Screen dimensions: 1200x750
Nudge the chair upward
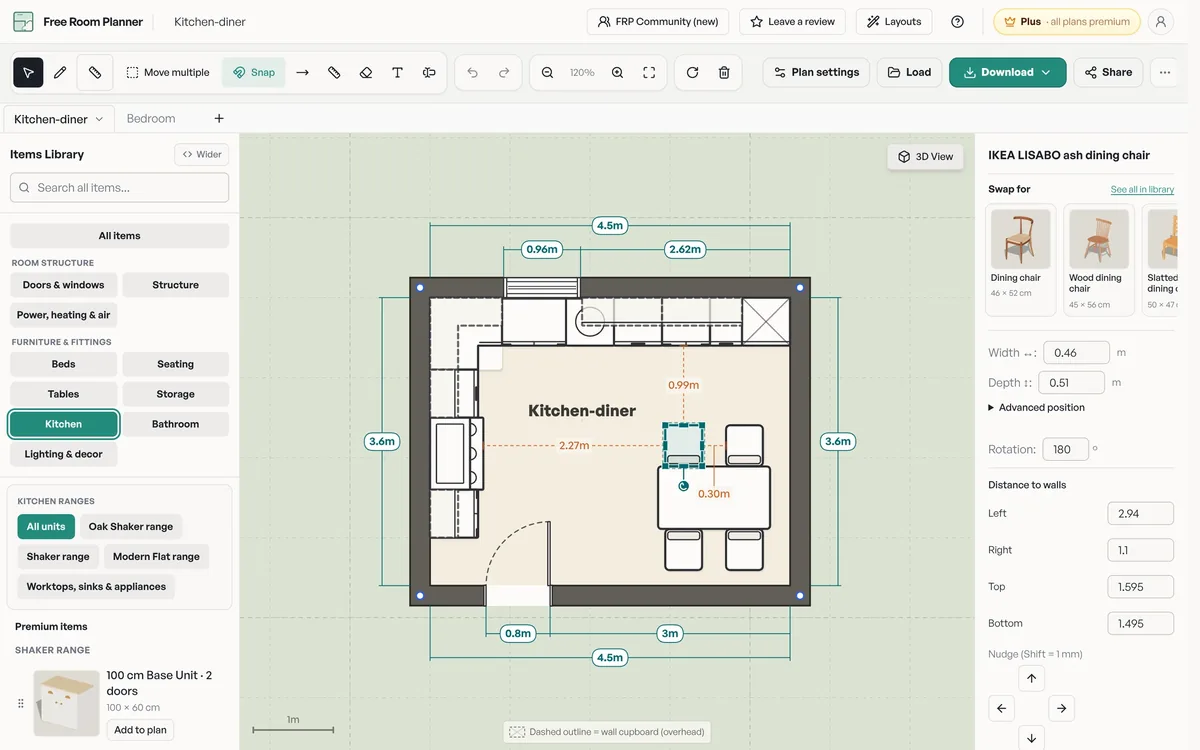pyautogui.click(x=1031, y=678)
